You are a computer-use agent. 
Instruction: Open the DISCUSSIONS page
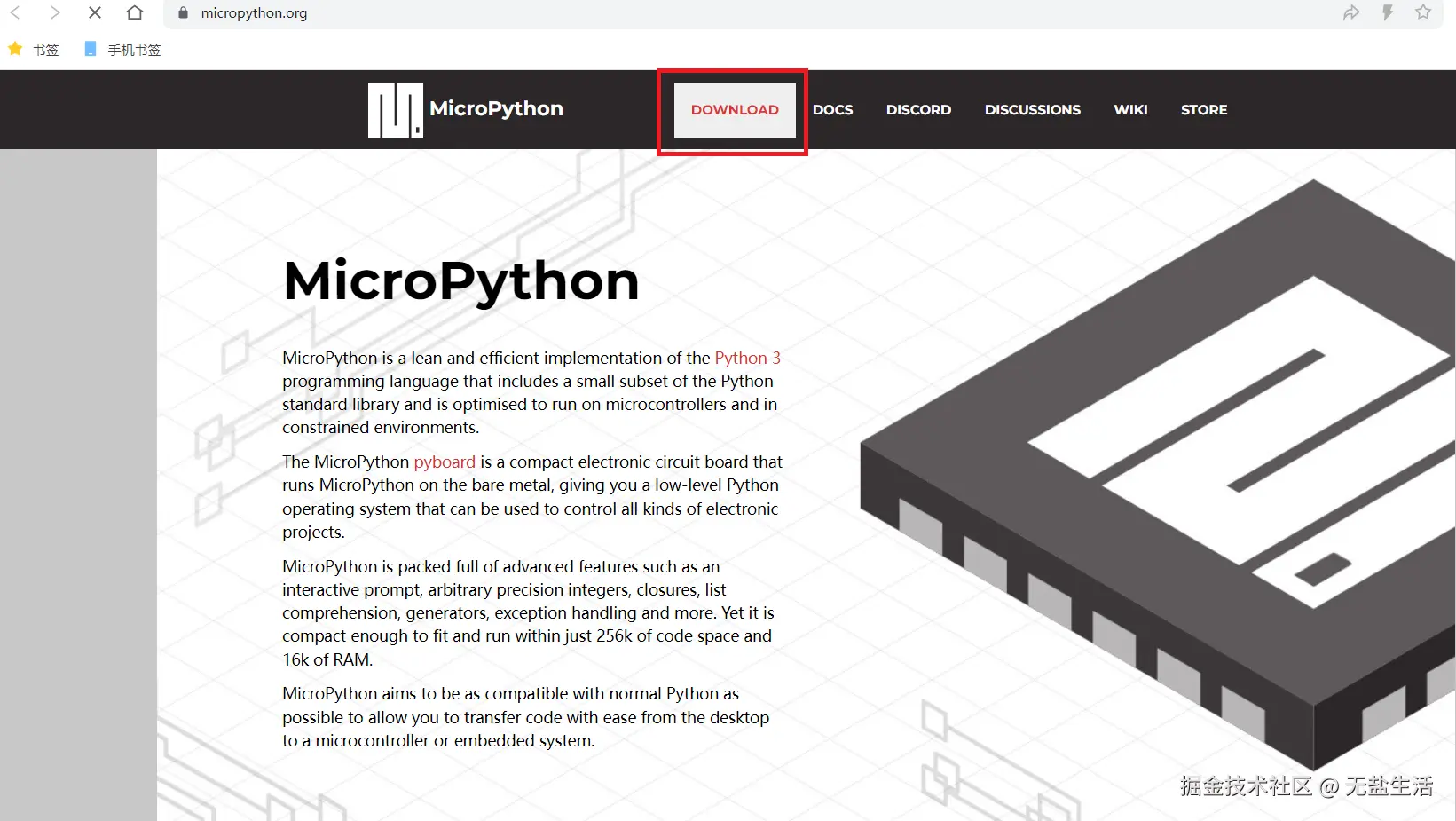coord(1032,109)
